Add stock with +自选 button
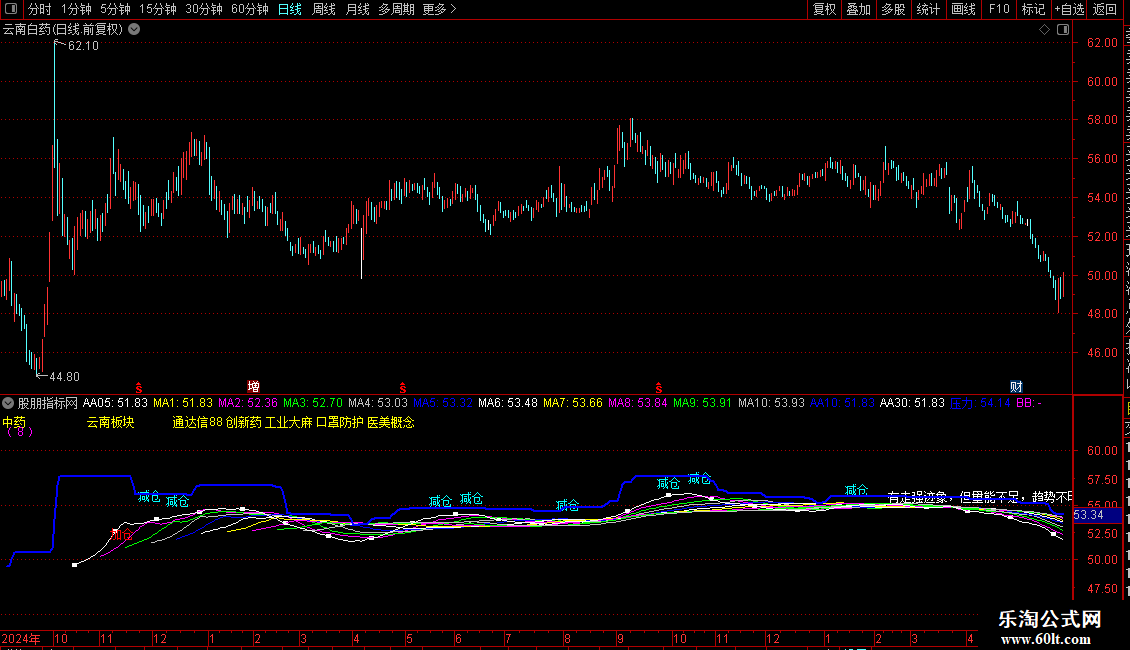1130x650 pixels. pos(1069,9)
